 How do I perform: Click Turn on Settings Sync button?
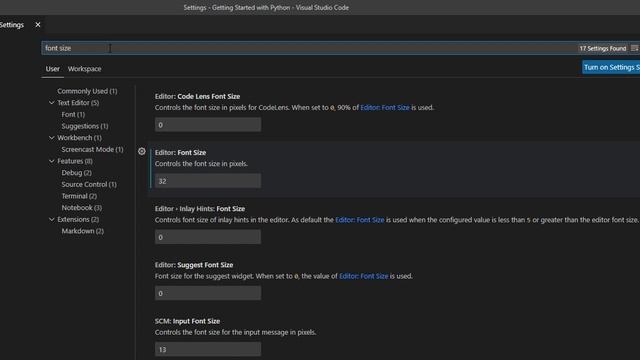[x=611, y=67]
